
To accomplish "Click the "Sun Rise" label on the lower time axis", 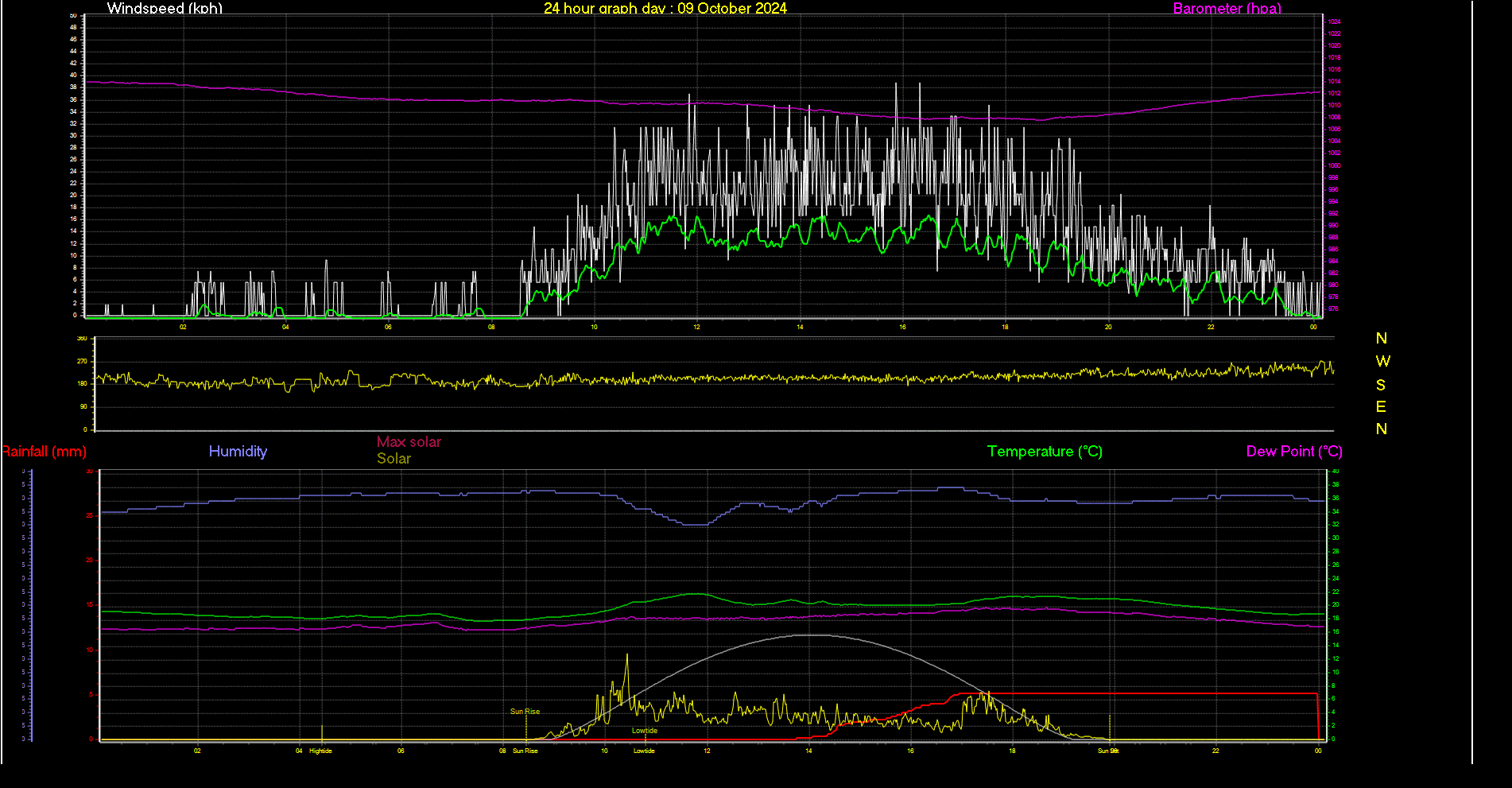I will pyautogui.click(x=525, y=751).
